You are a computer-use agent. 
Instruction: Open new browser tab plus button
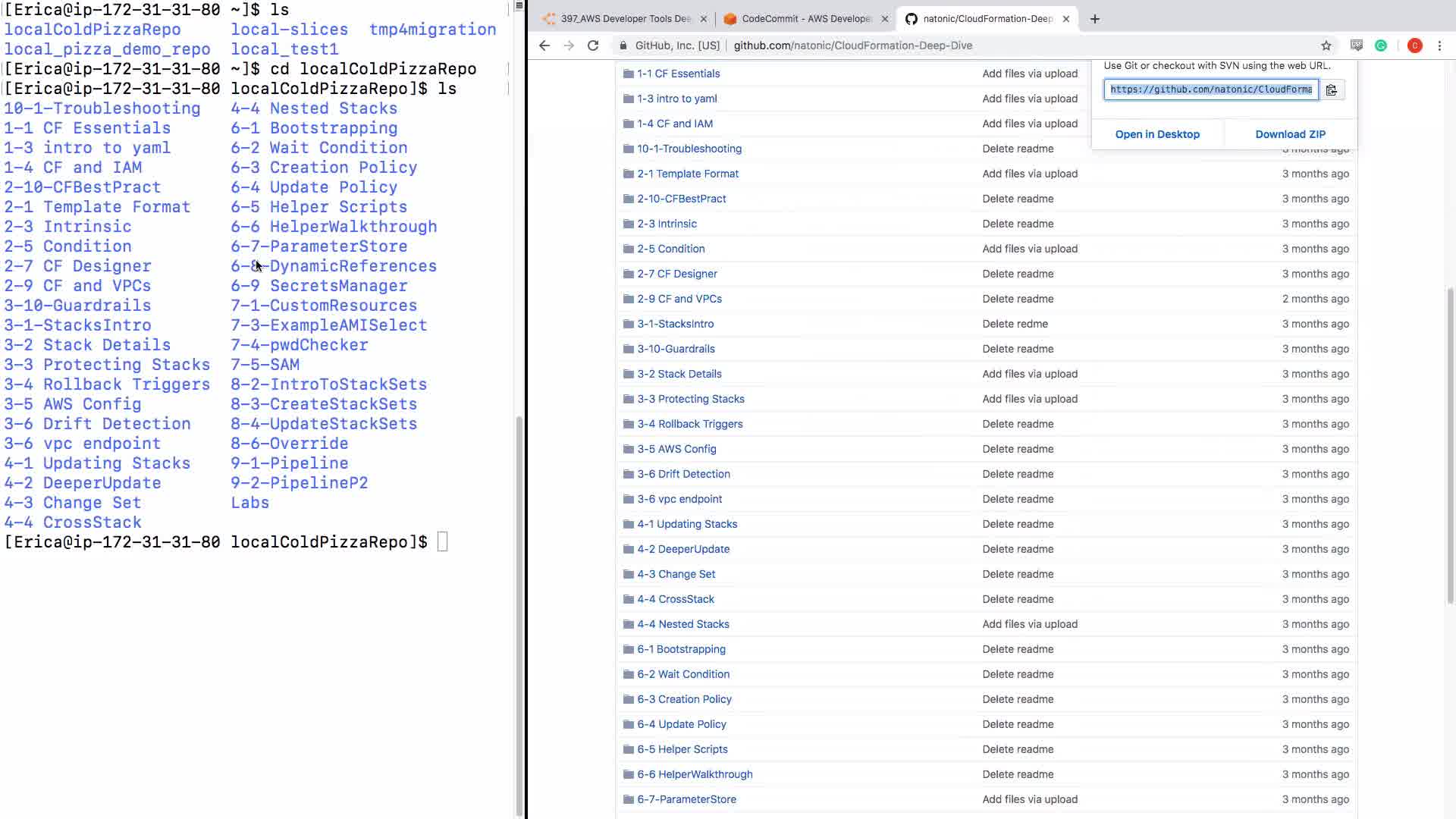point(1094,19)
